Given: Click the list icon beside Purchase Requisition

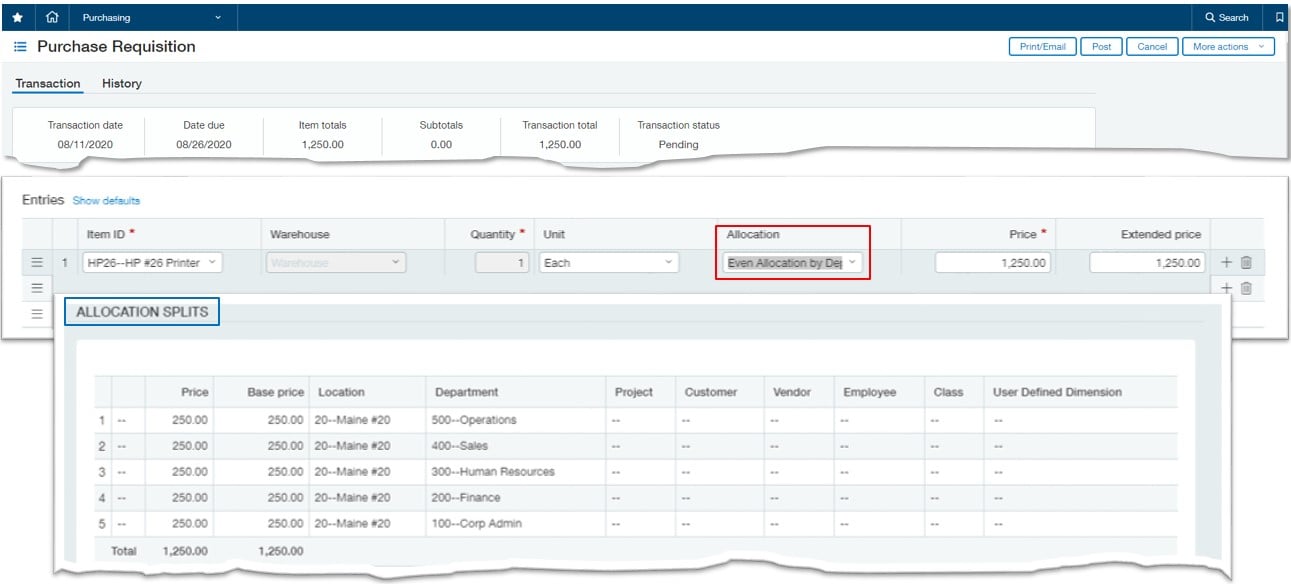Looking at the screenshot, I should pyautogui.click(x=20, y=47).
